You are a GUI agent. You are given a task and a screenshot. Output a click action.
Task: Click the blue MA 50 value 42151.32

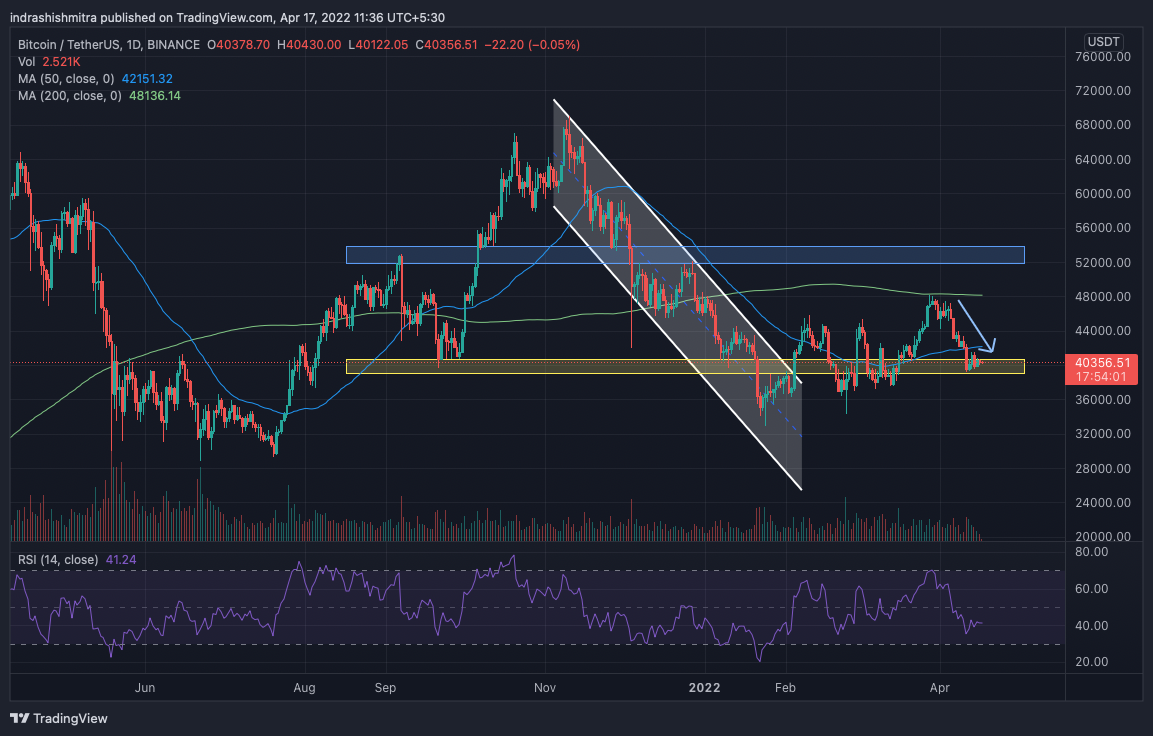point(146,78)
